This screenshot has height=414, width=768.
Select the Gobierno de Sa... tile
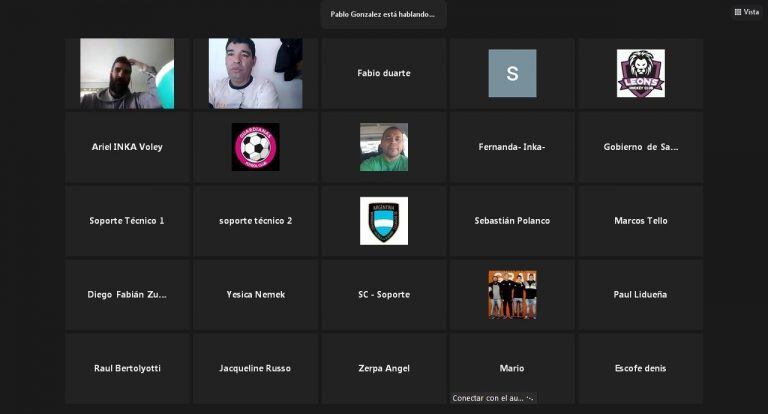[x=641, y=147]
